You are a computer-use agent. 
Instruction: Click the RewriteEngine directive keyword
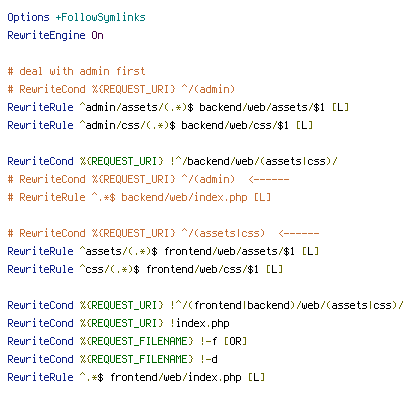pos(46,35)
